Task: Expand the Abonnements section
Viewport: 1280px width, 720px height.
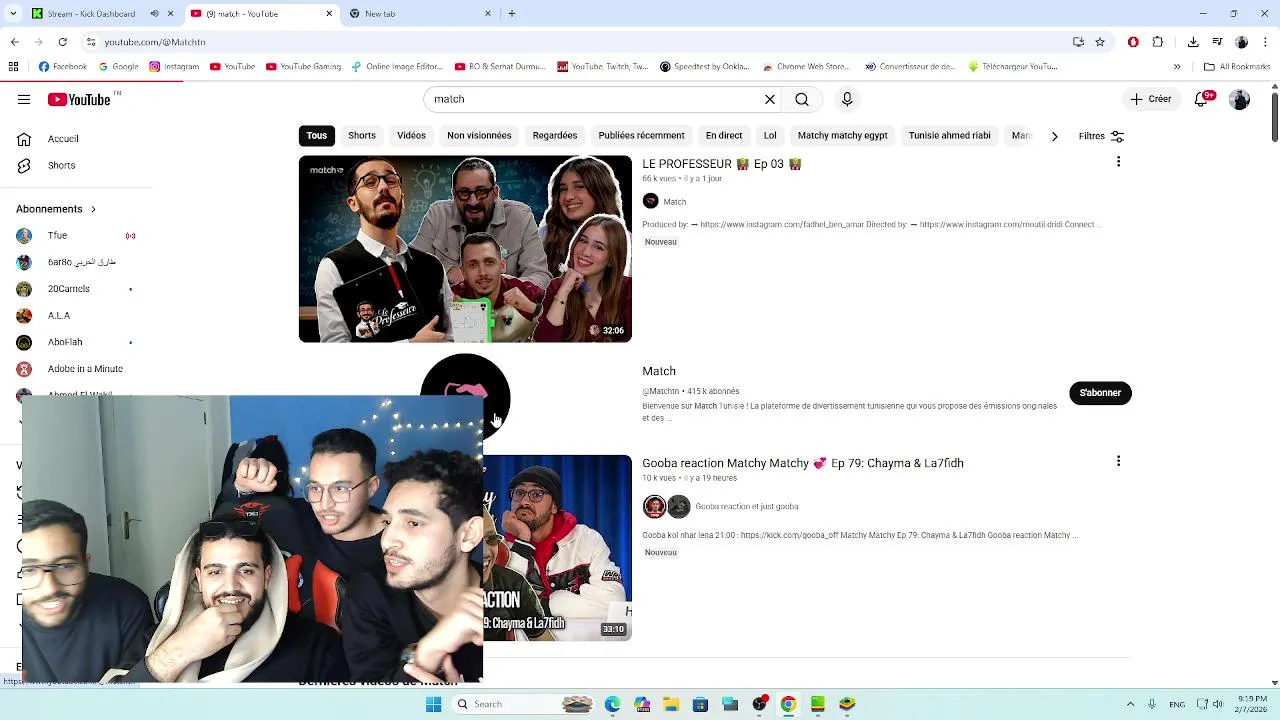Action: (x=56, y=209)
